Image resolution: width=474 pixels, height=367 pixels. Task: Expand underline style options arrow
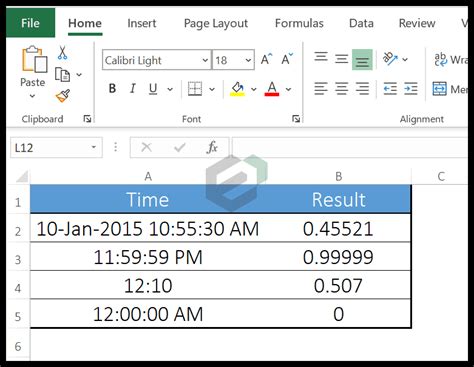pyautogui.click(x=170, y=89)
